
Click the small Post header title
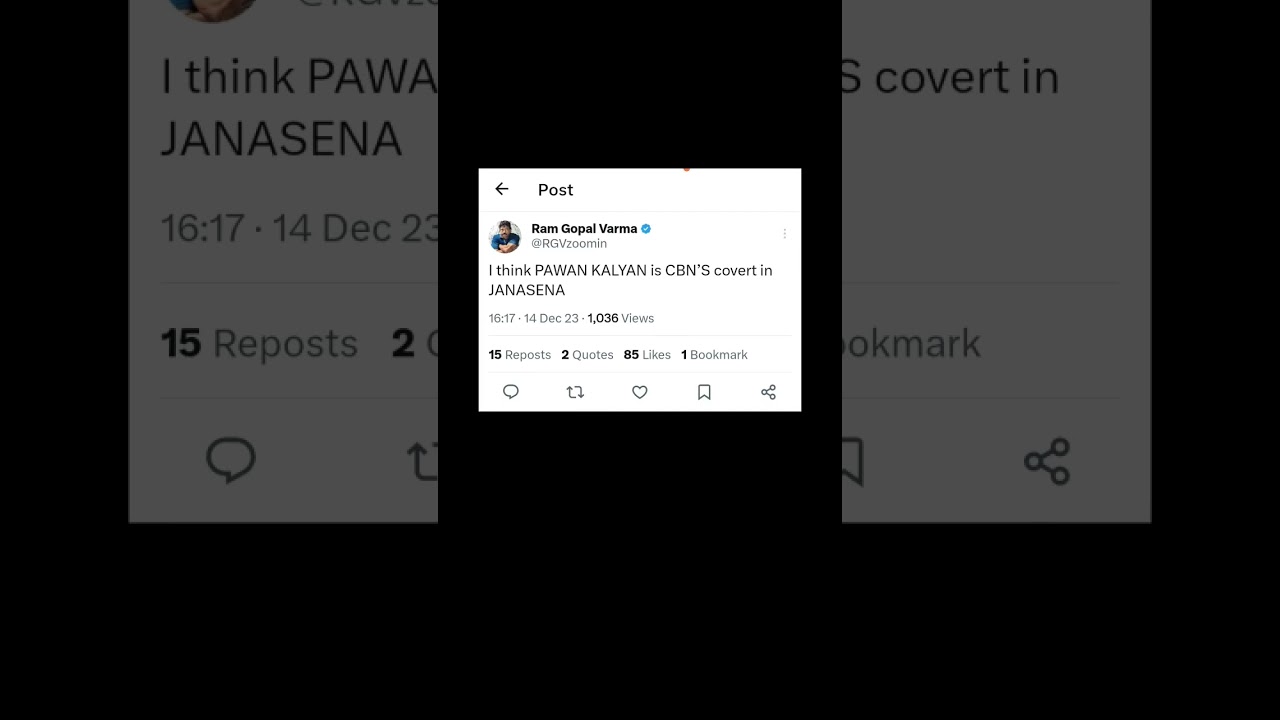pyautogui.click(x=555, y=190)
